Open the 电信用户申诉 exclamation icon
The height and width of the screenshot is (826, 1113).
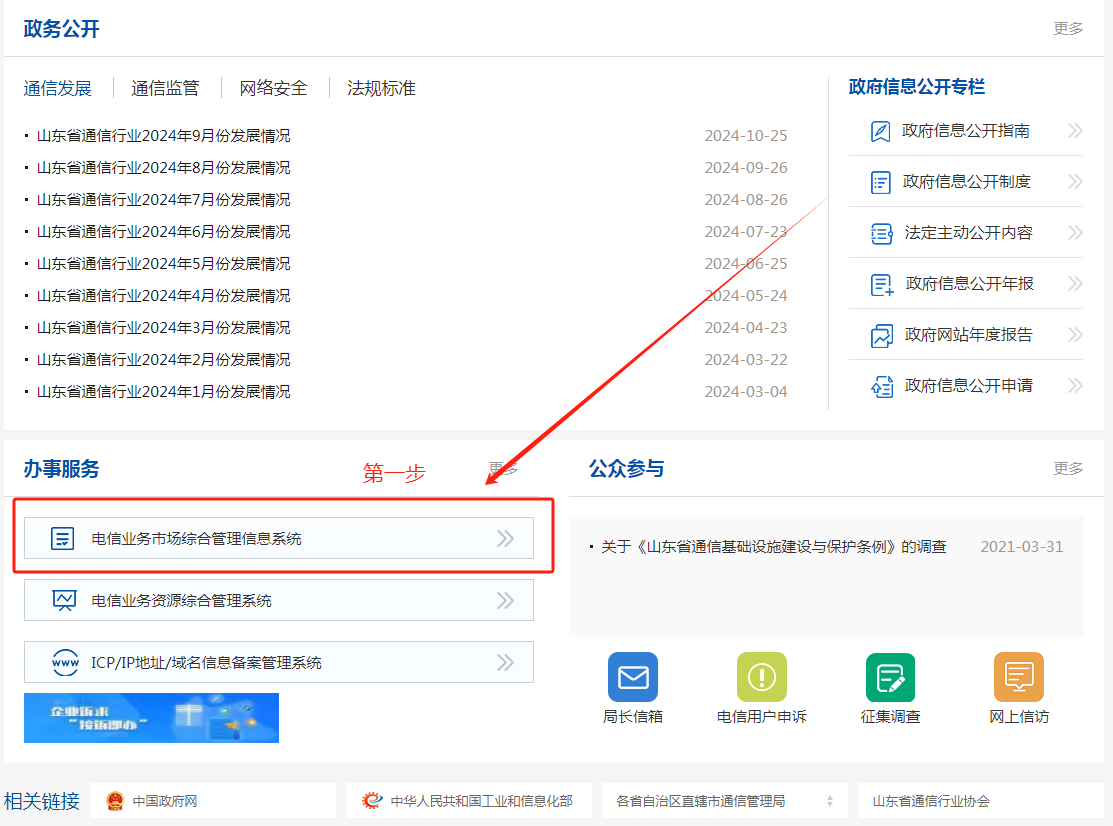(762, 677)
